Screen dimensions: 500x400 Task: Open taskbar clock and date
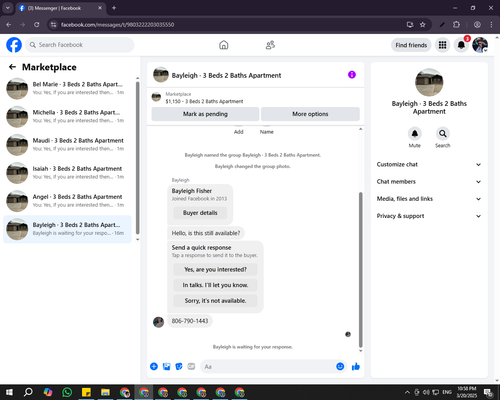466,392
